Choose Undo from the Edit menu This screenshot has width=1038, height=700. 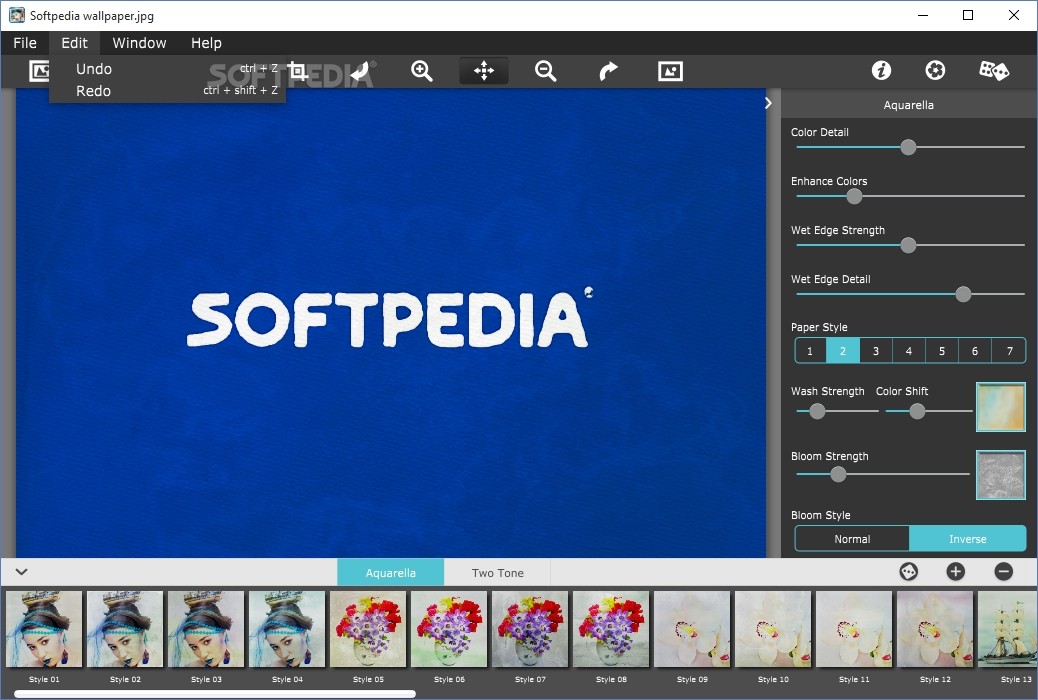click(167, 69)
